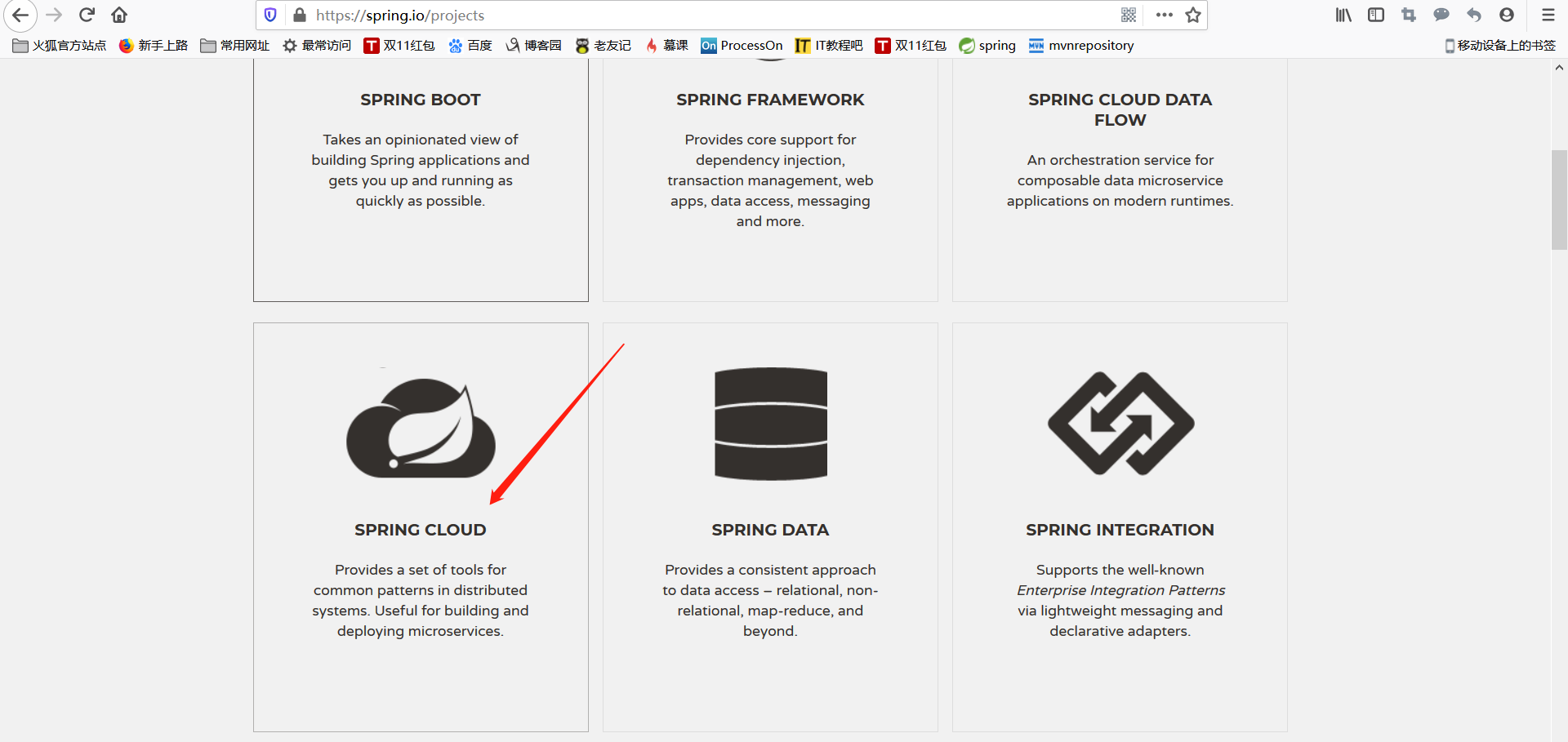The height and width of the screenshot is (742, 1568).
Task: Open the 百度 bookmark
Action: click(470, 46)
